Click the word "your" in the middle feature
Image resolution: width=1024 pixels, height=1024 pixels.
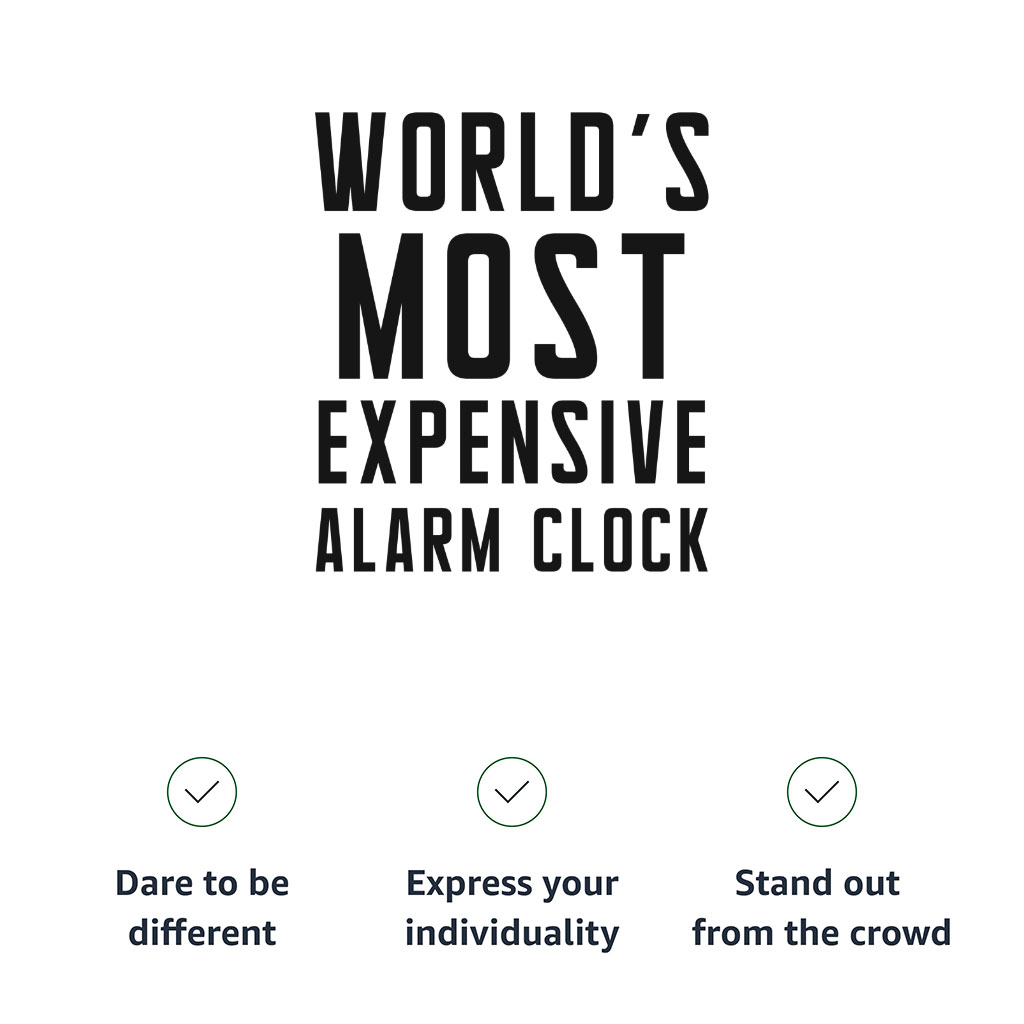click(579, 886)
